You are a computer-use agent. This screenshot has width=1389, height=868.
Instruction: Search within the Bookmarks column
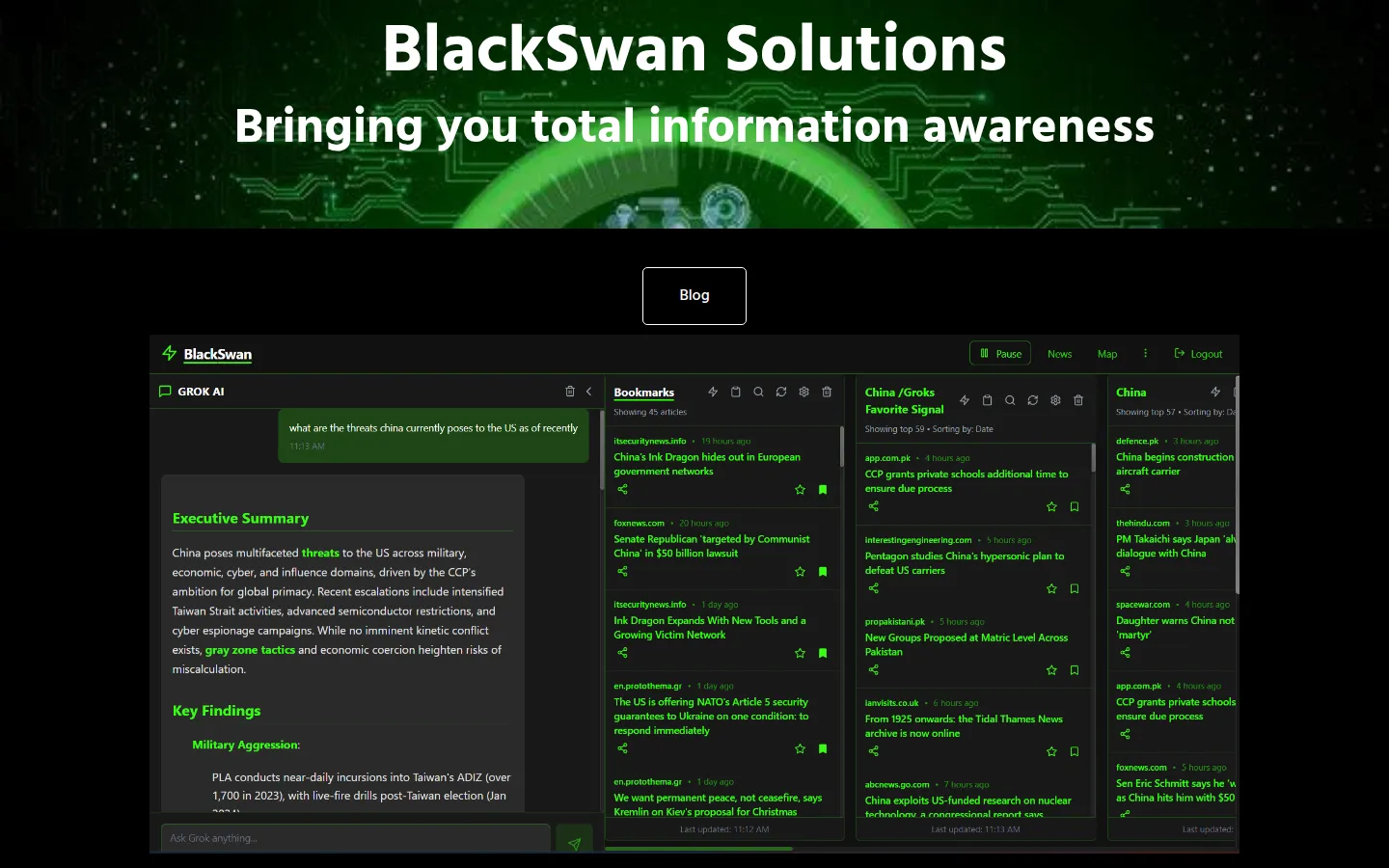tap(758, 392)
